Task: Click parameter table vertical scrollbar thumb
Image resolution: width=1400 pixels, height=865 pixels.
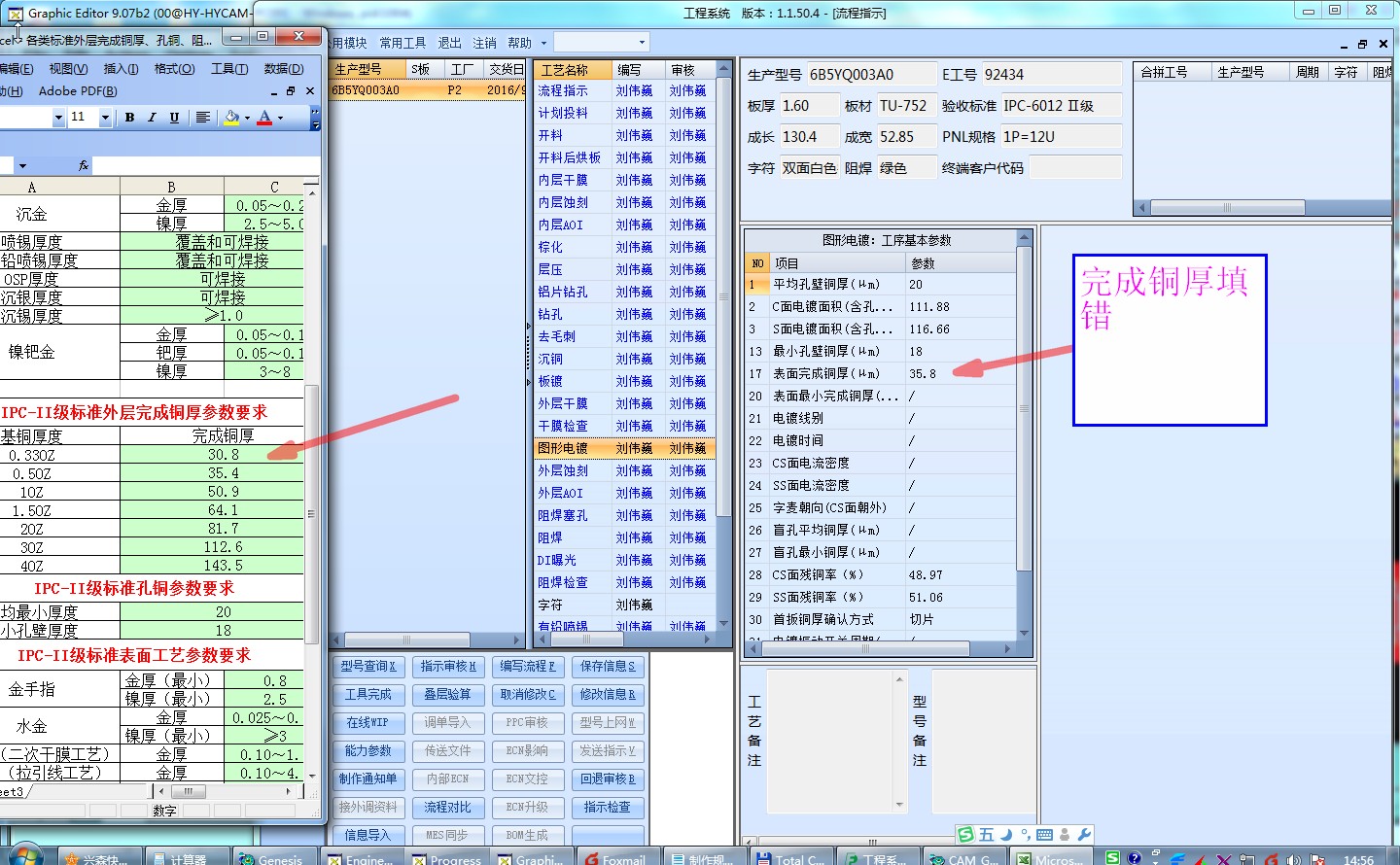Action: coord(1023,409)
